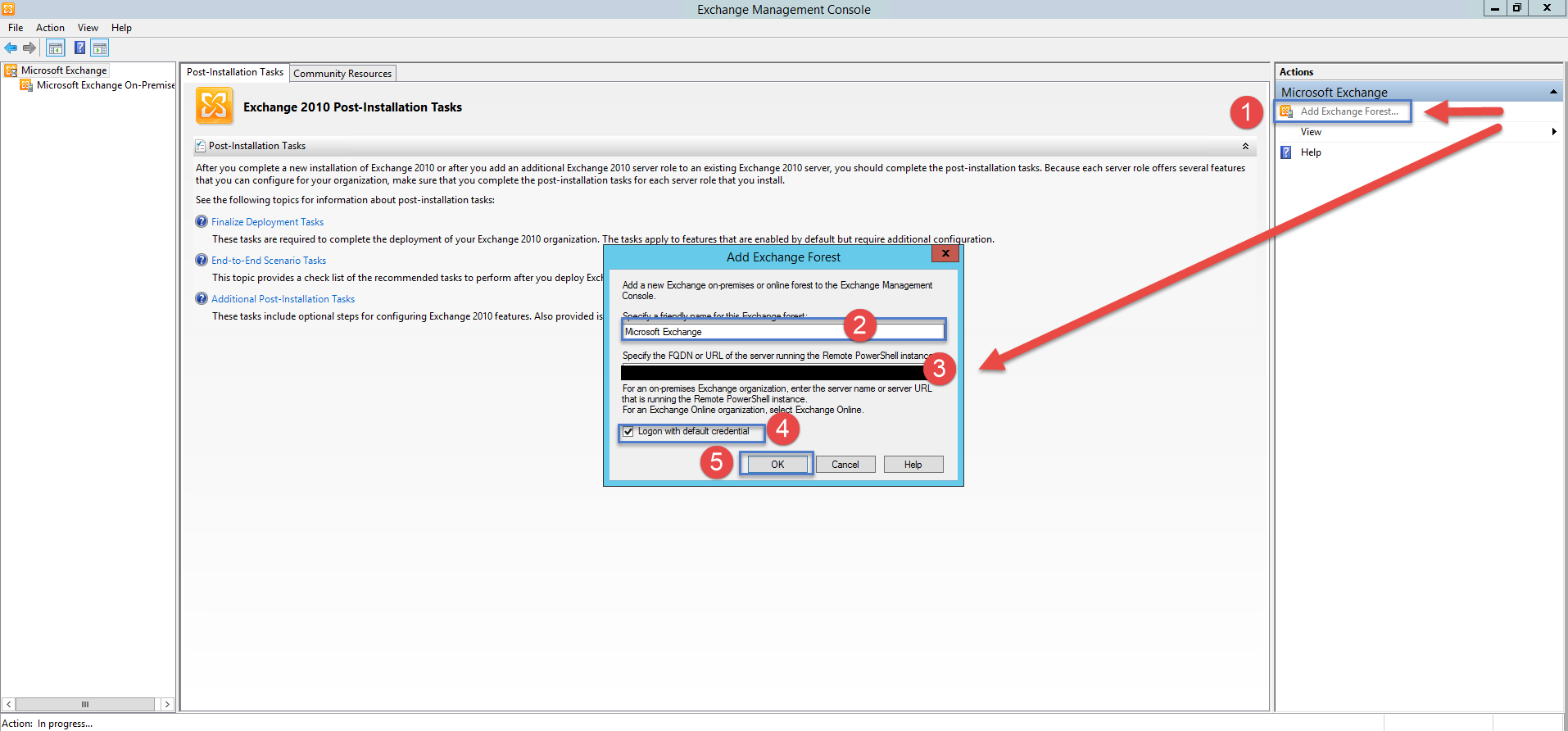This screenshot has height=731, width=1568.
Task: Click Help button in Add Exchange Forest dialog
Action: point(913,465)
